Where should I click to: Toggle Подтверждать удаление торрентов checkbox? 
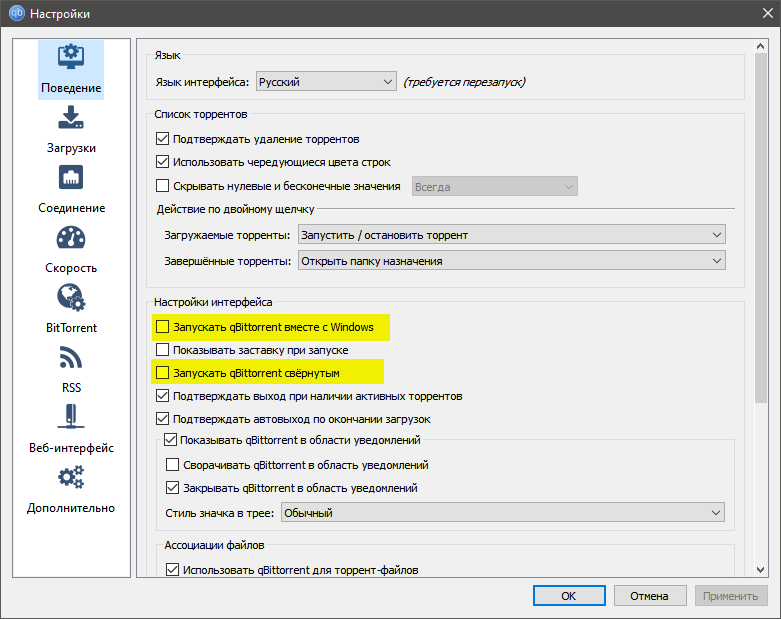click(x=162, y=138)
